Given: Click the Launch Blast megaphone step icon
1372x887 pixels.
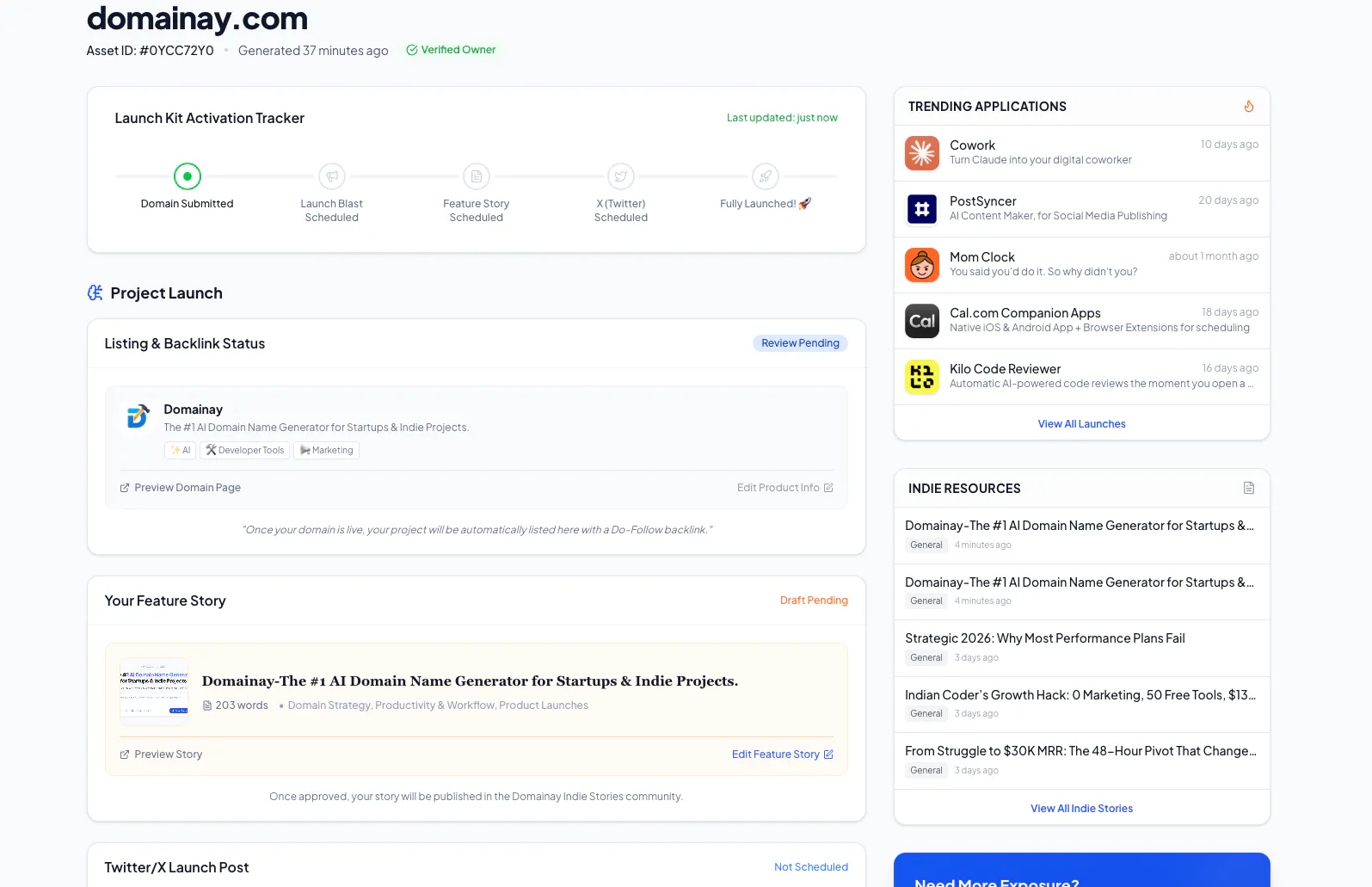Looking at the screenshot, I should [332, 176].
